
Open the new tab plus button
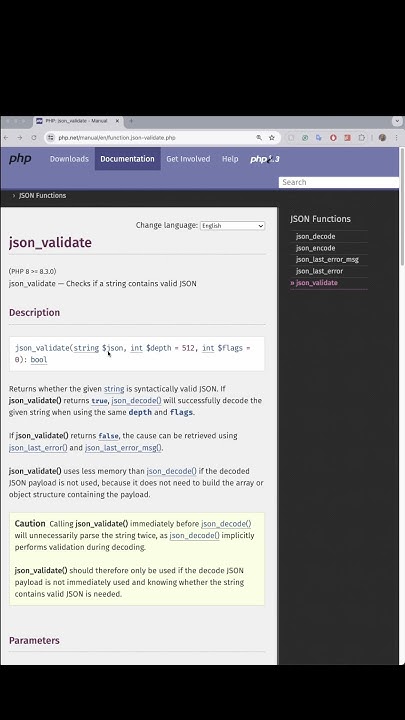point(131,121)
